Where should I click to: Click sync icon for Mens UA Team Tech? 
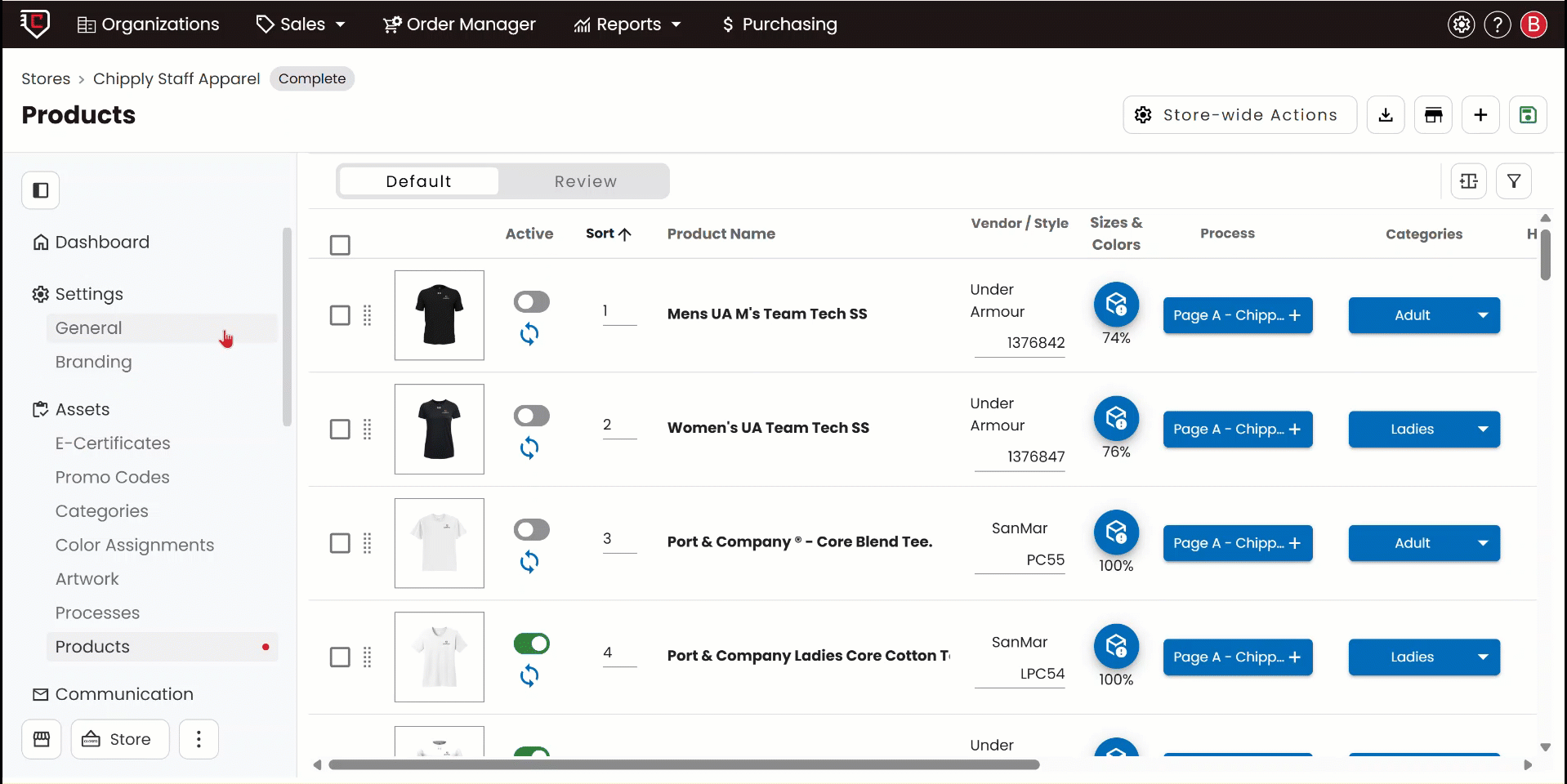pos(529,334)
